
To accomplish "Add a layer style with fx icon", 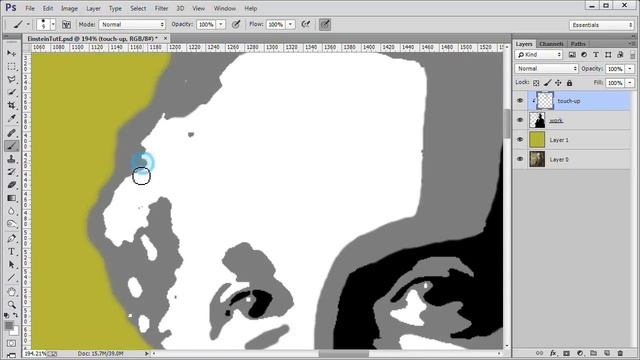I will point(553,353).
